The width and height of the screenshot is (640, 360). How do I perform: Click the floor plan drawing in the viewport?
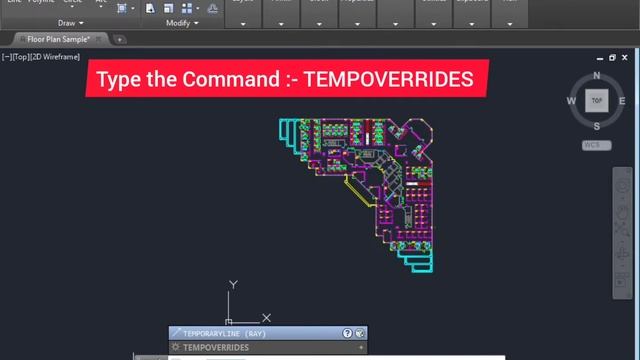356,195
